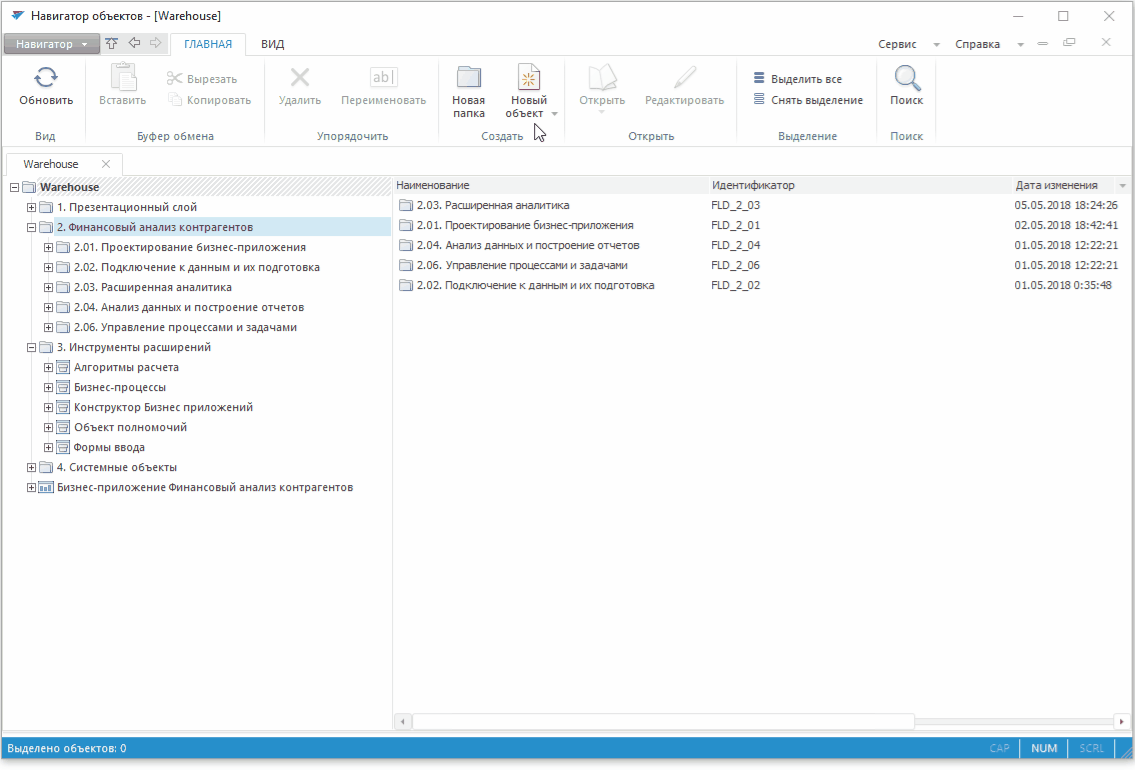
Task: Sort by the Идентификатор column header
Action: click(x=859, y=185)
